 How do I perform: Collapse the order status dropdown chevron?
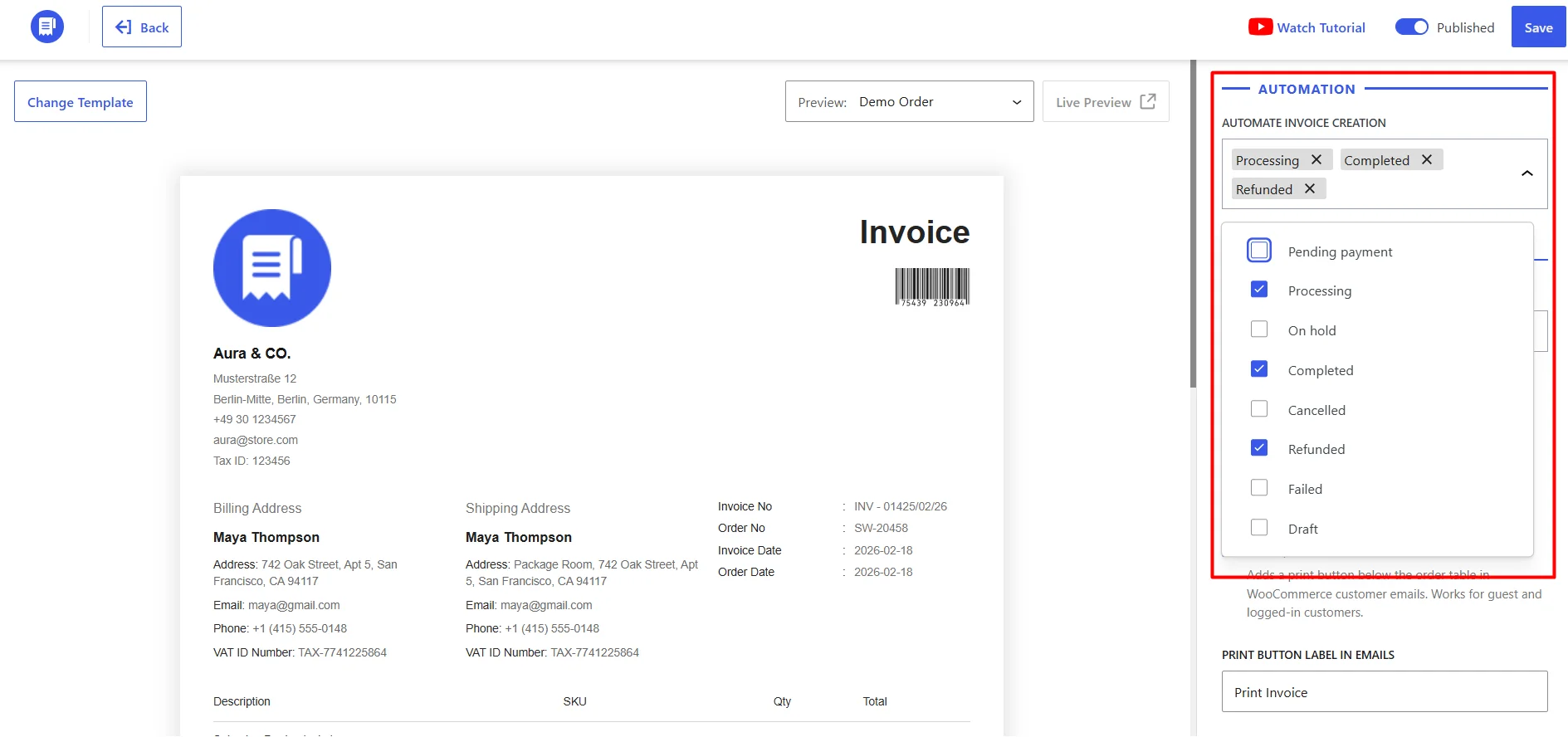pos(1526,173)
